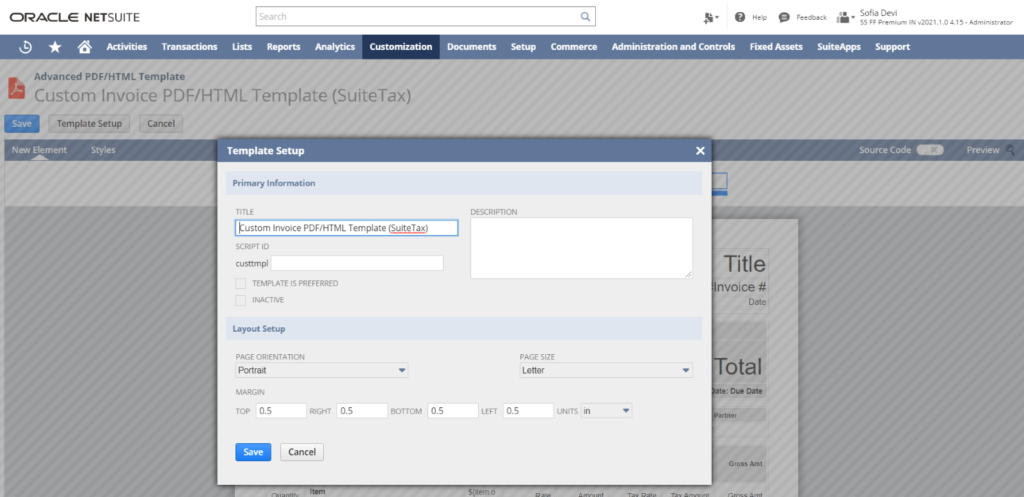Viewport: 1024px width, 497px height.
Task: Click the user role switcher icon
Action: (845, 17)
